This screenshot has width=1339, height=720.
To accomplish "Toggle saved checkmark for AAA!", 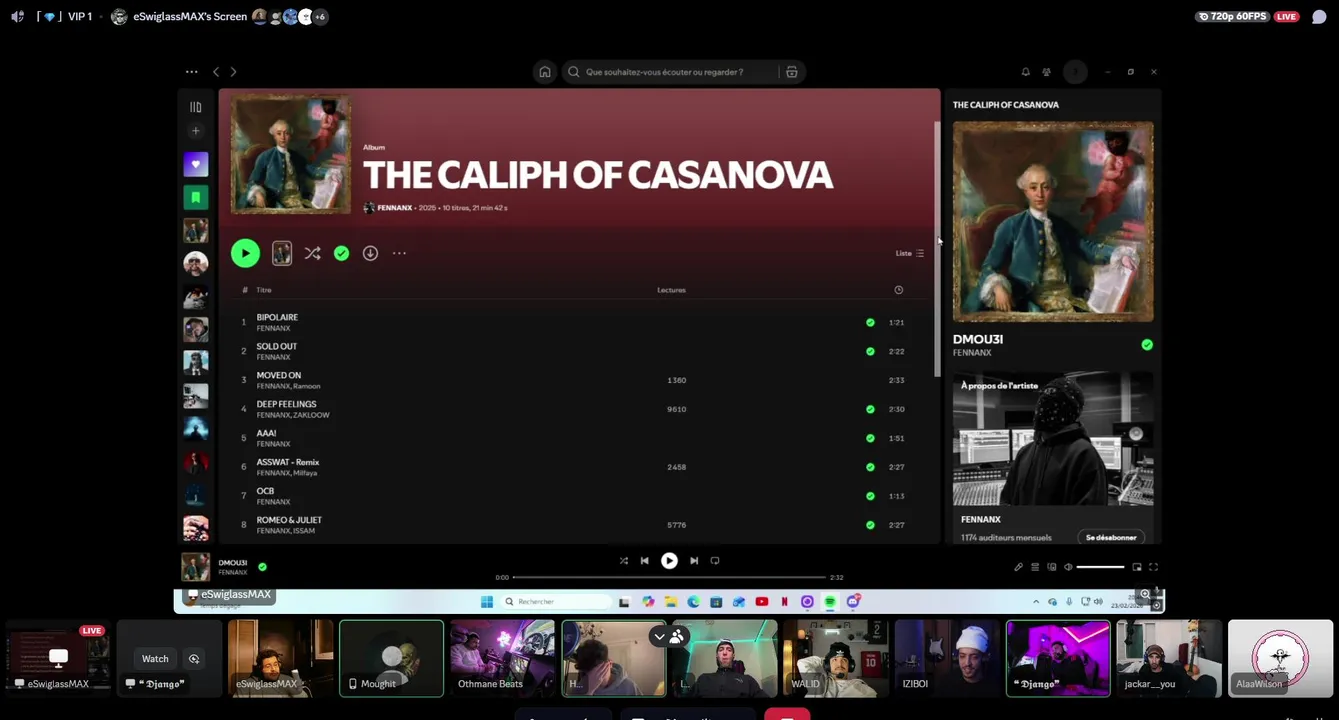I will (870, 438).
